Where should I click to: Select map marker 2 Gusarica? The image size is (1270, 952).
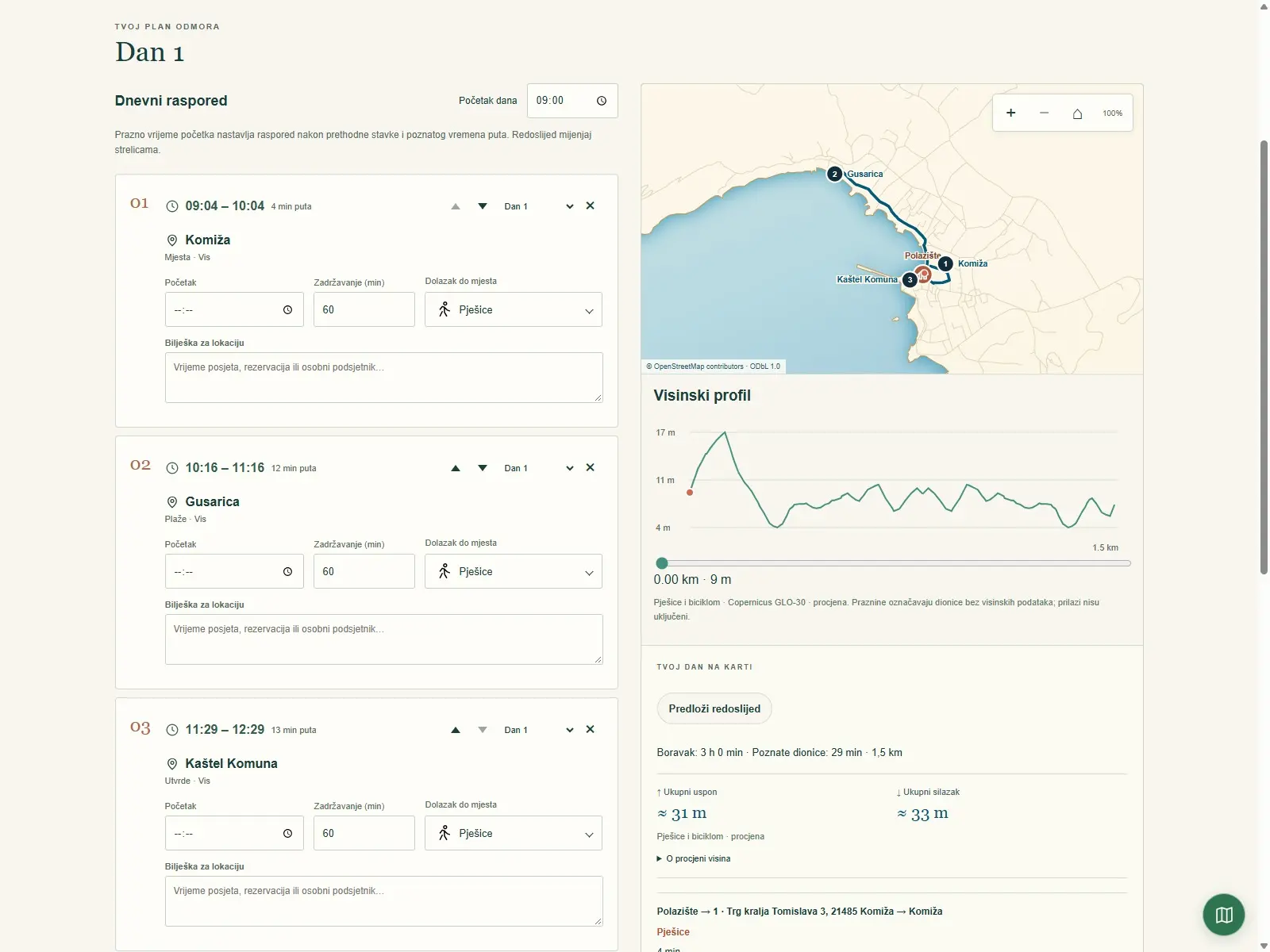click(x=834, y=174)
